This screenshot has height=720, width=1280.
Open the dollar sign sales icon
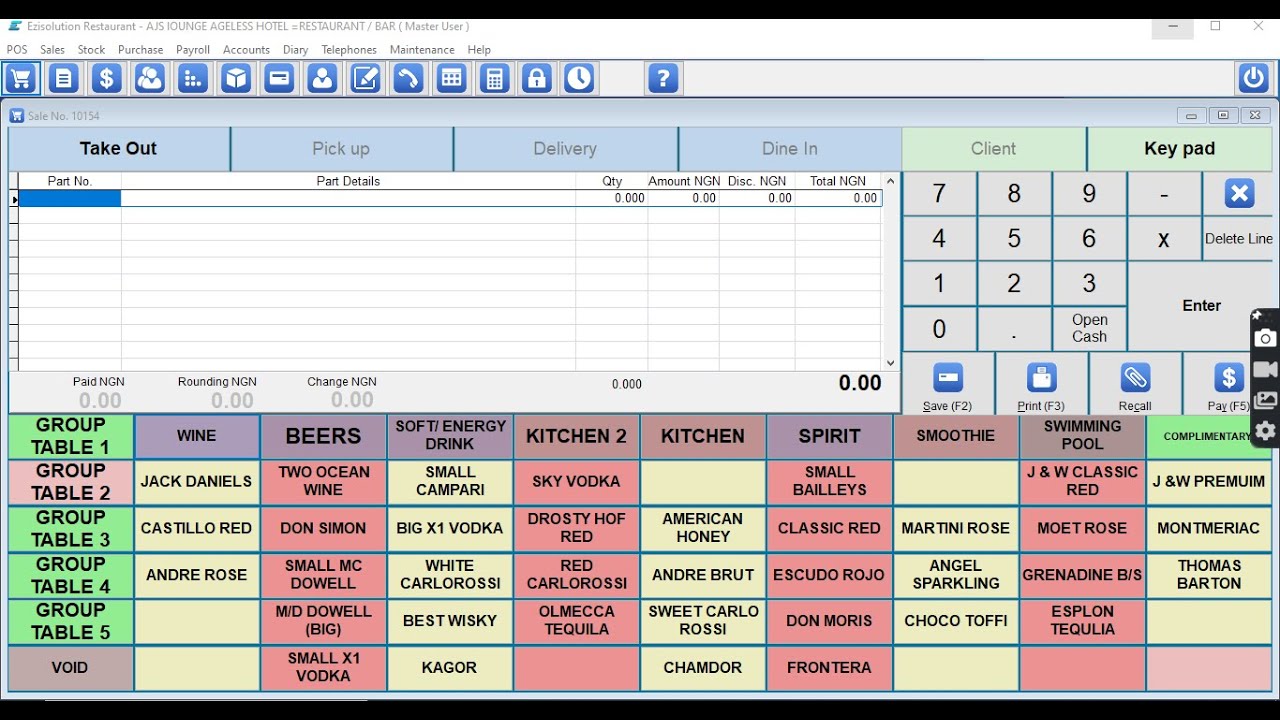(x=107, y=78)
